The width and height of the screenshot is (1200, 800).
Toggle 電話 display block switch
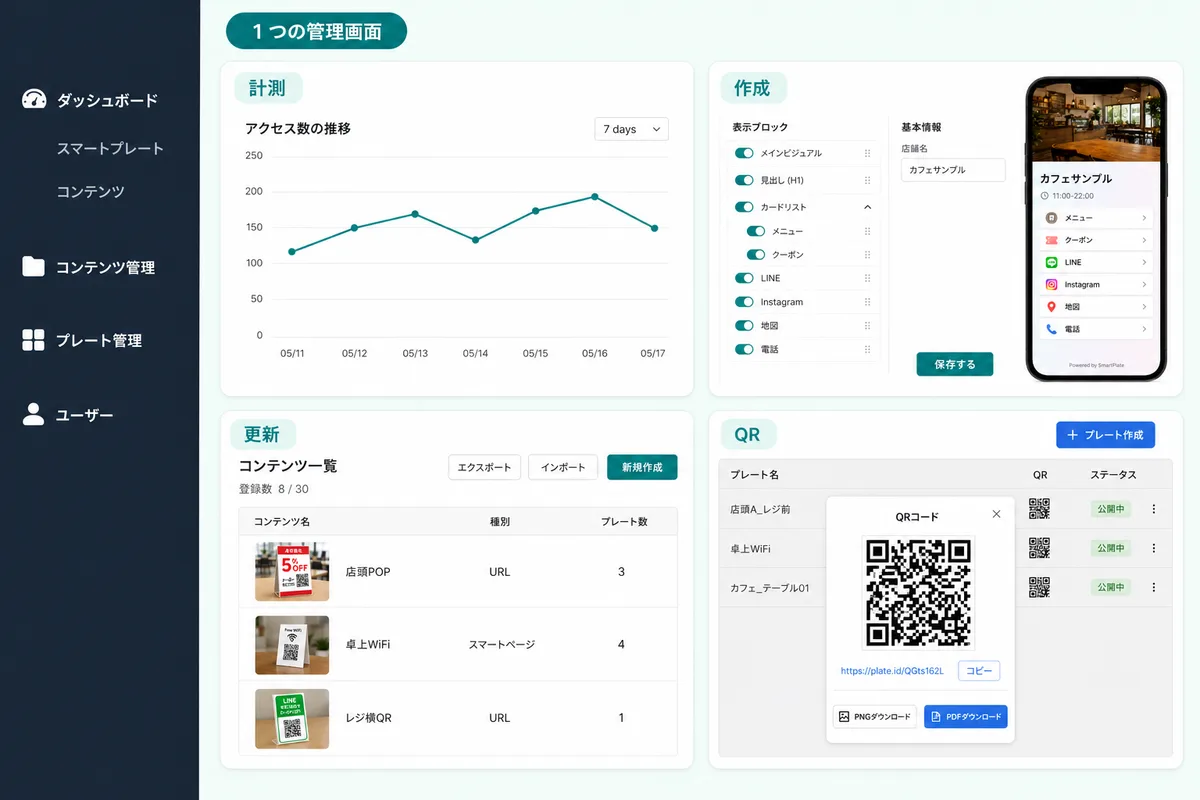coord(744,350)
